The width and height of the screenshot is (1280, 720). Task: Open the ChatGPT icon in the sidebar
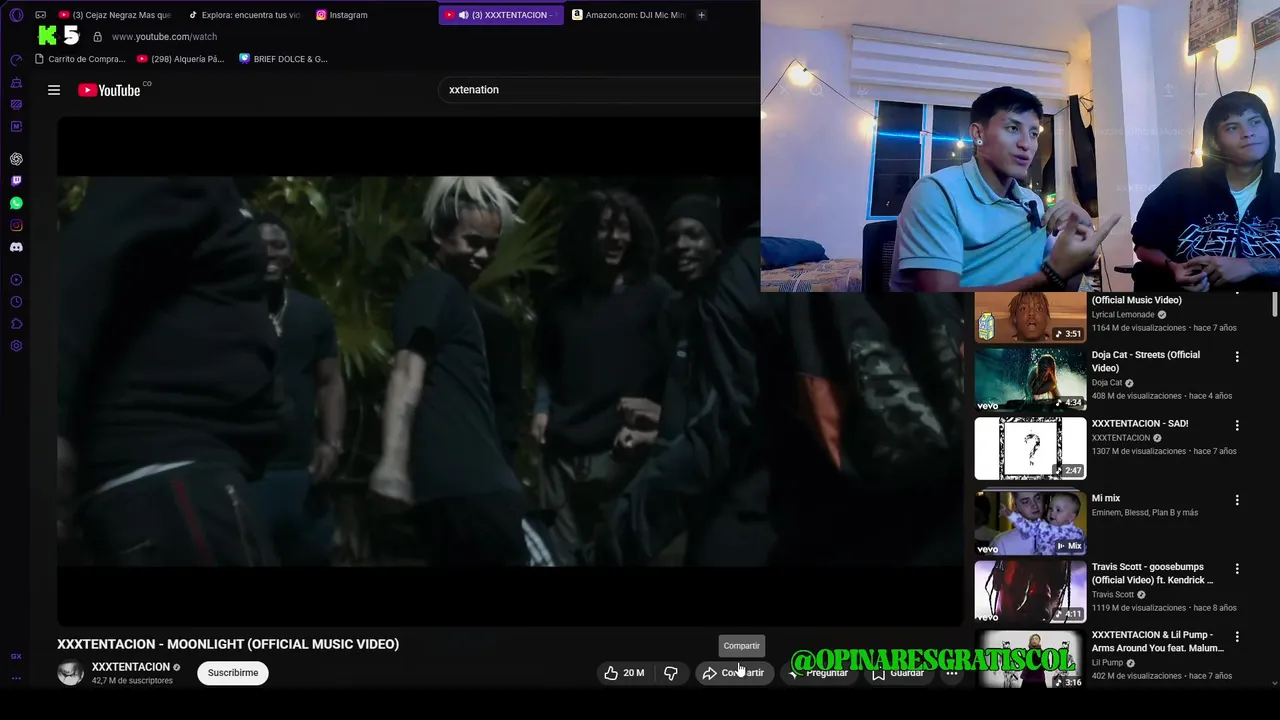click(x=16, y=159)
